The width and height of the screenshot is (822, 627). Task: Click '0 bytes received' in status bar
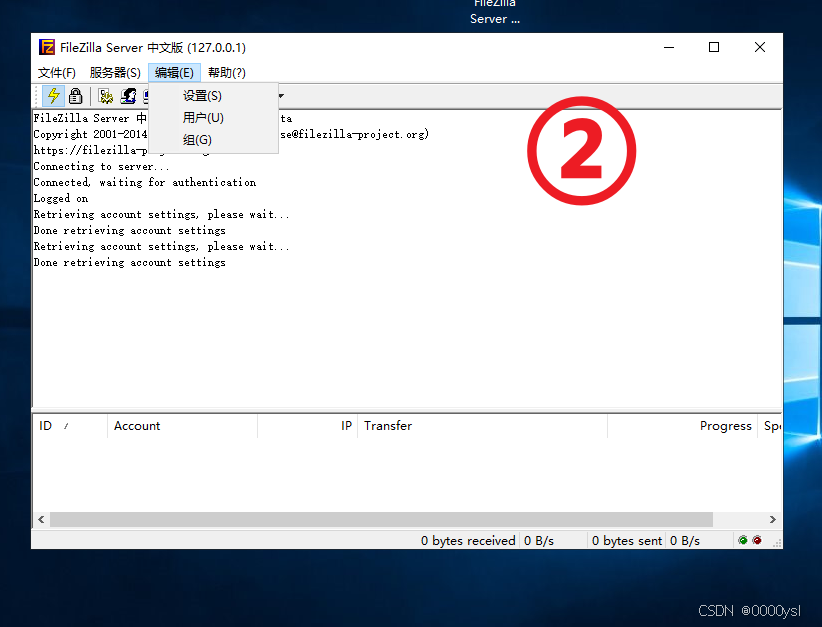click(468, 540)
